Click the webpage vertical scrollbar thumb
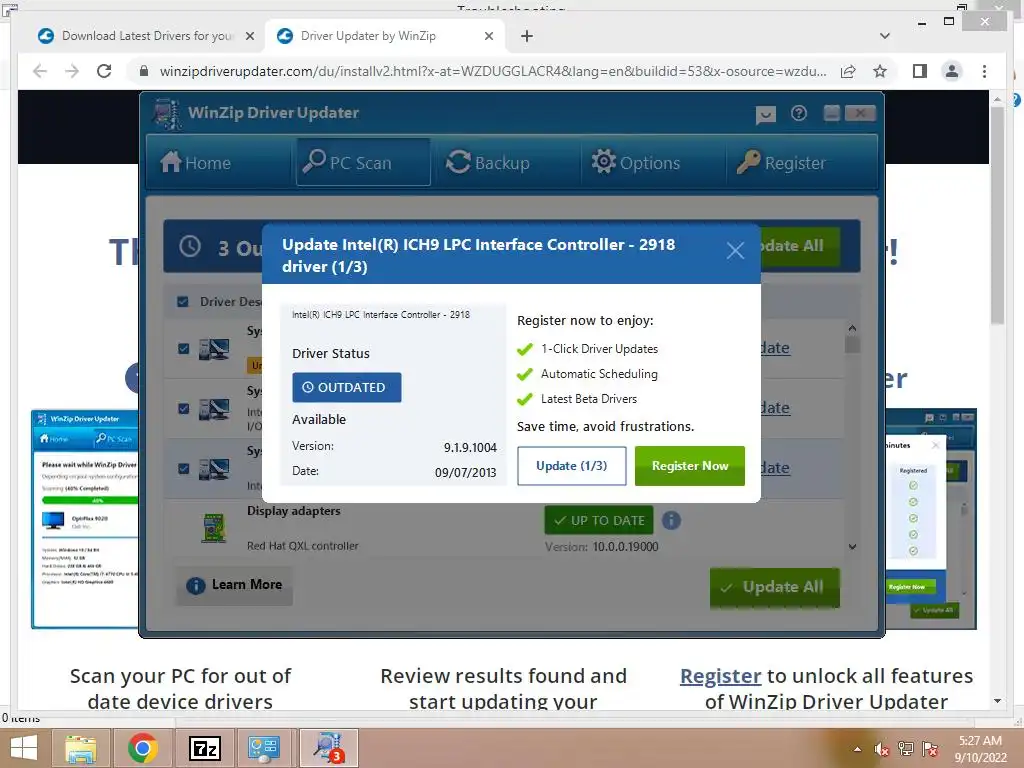The width and height of the screenshot is (1024, 768). tap(997, 216)
